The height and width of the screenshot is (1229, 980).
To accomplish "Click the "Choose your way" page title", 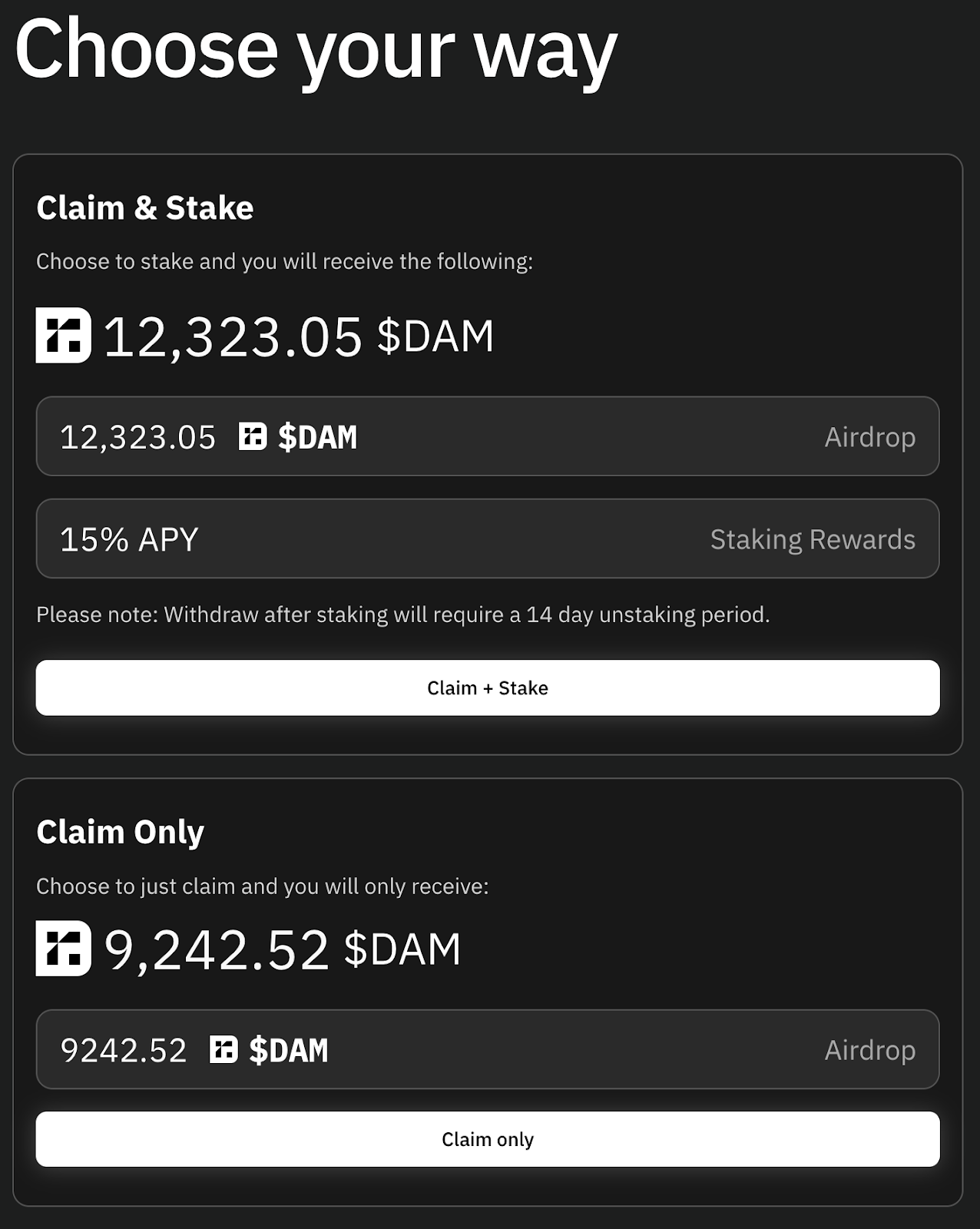I will pos(316,51).
